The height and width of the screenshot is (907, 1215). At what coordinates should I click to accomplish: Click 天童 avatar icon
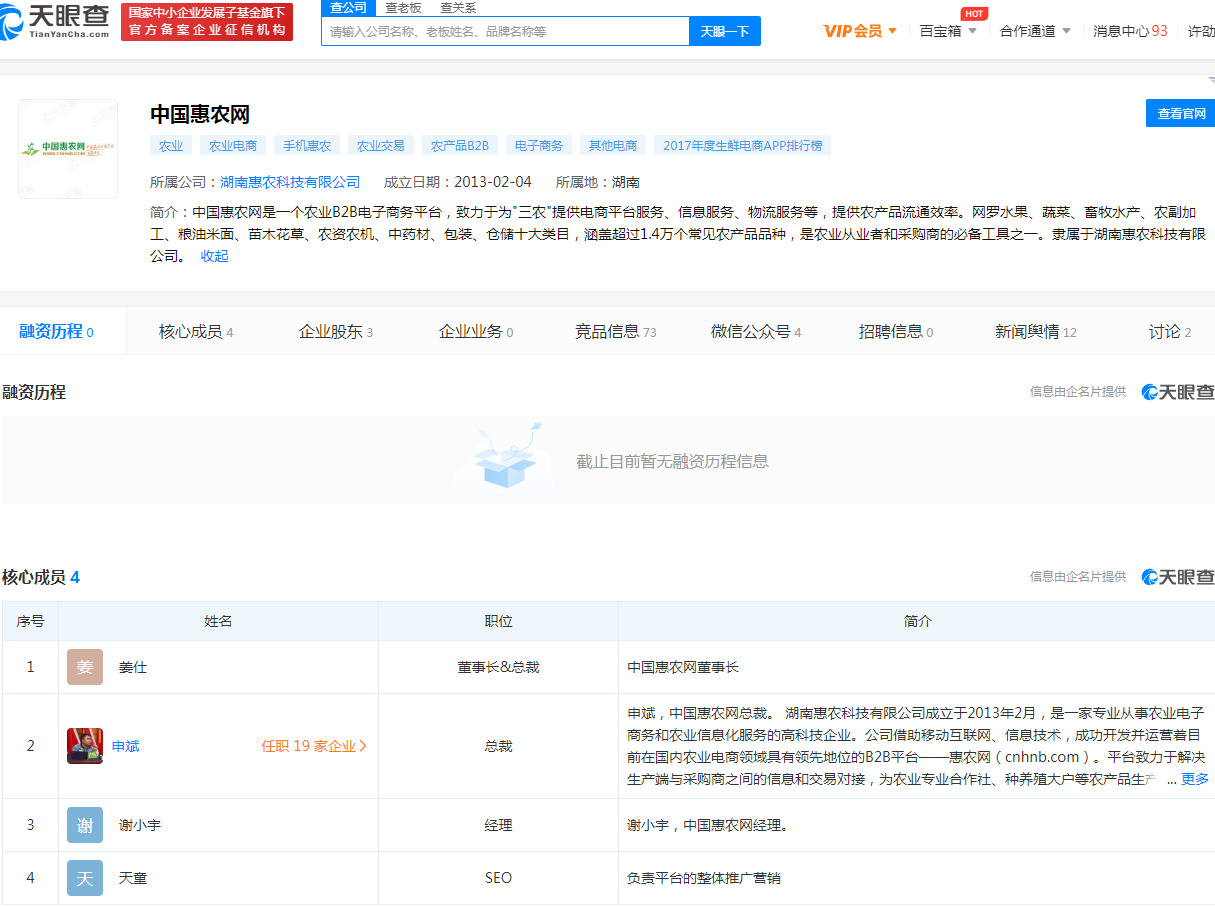click(85, 878)
